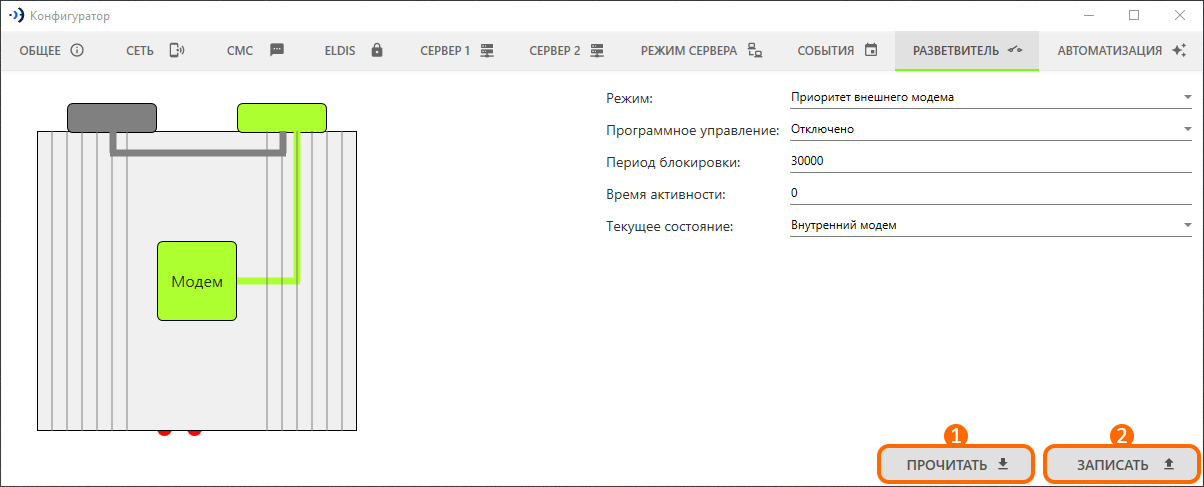Click the calendar icon beside СОБЫТИЯ

(x=870, y=50)
